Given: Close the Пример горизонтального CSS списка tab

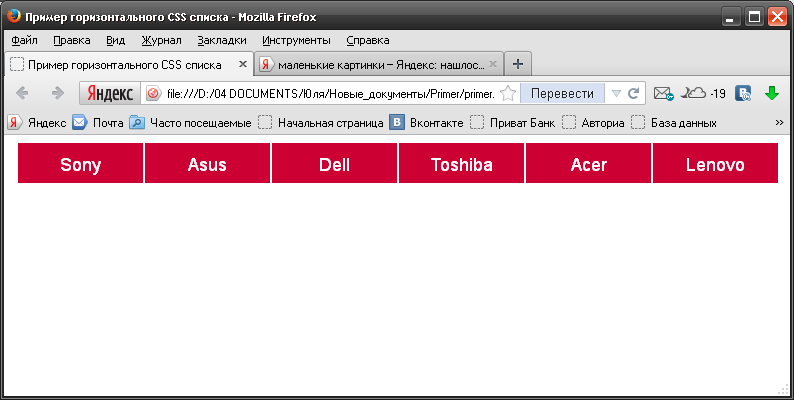Looking at the screenshot, I should [x=243, y=64].
